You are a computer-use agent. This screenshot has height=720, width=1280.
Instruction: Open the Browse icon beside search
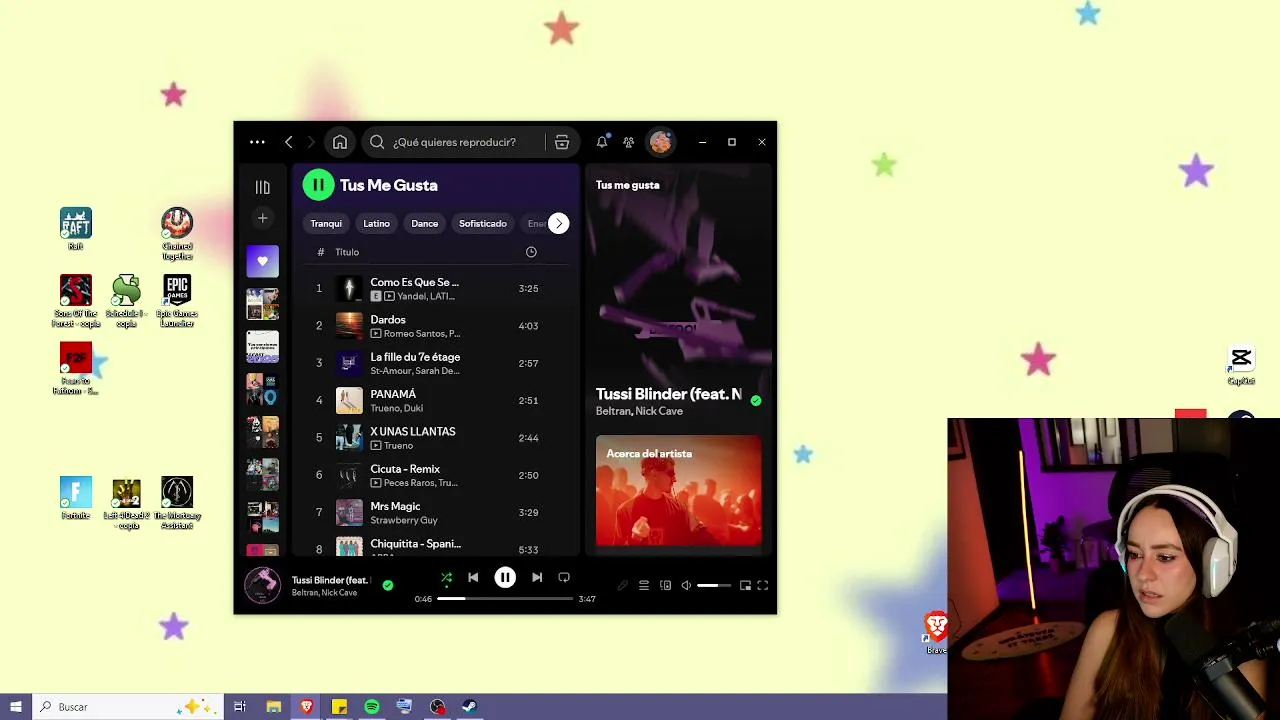point(562,142)
